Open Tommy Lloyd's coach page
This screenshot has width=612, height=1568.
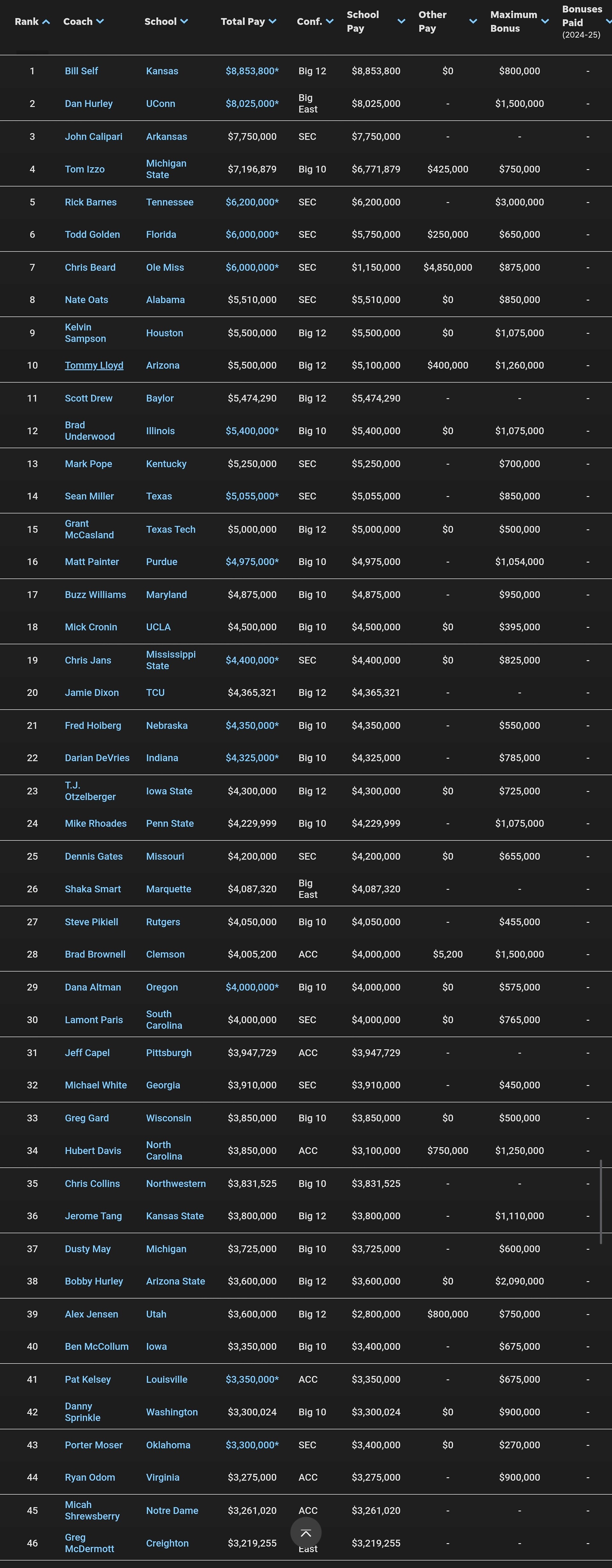click(x=94, y=365)
